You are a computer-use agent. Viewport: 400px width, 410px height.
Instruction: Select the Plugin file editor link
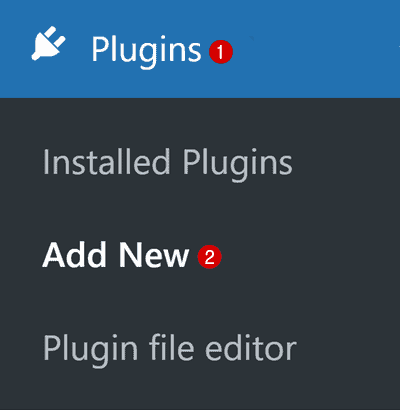point(170,349)
